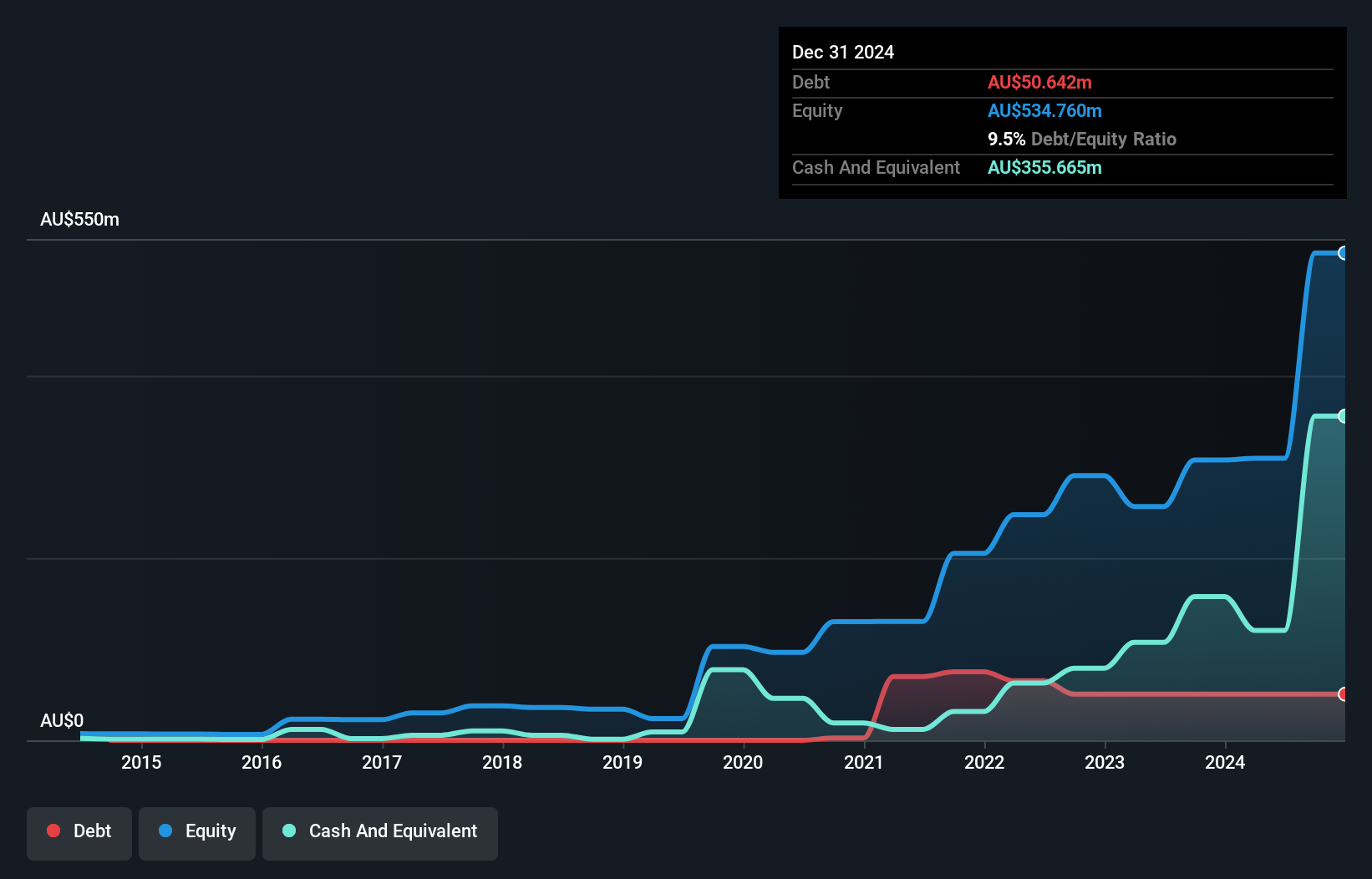
Task: Click the 2022 x-axis label
Action: [984, 762]
